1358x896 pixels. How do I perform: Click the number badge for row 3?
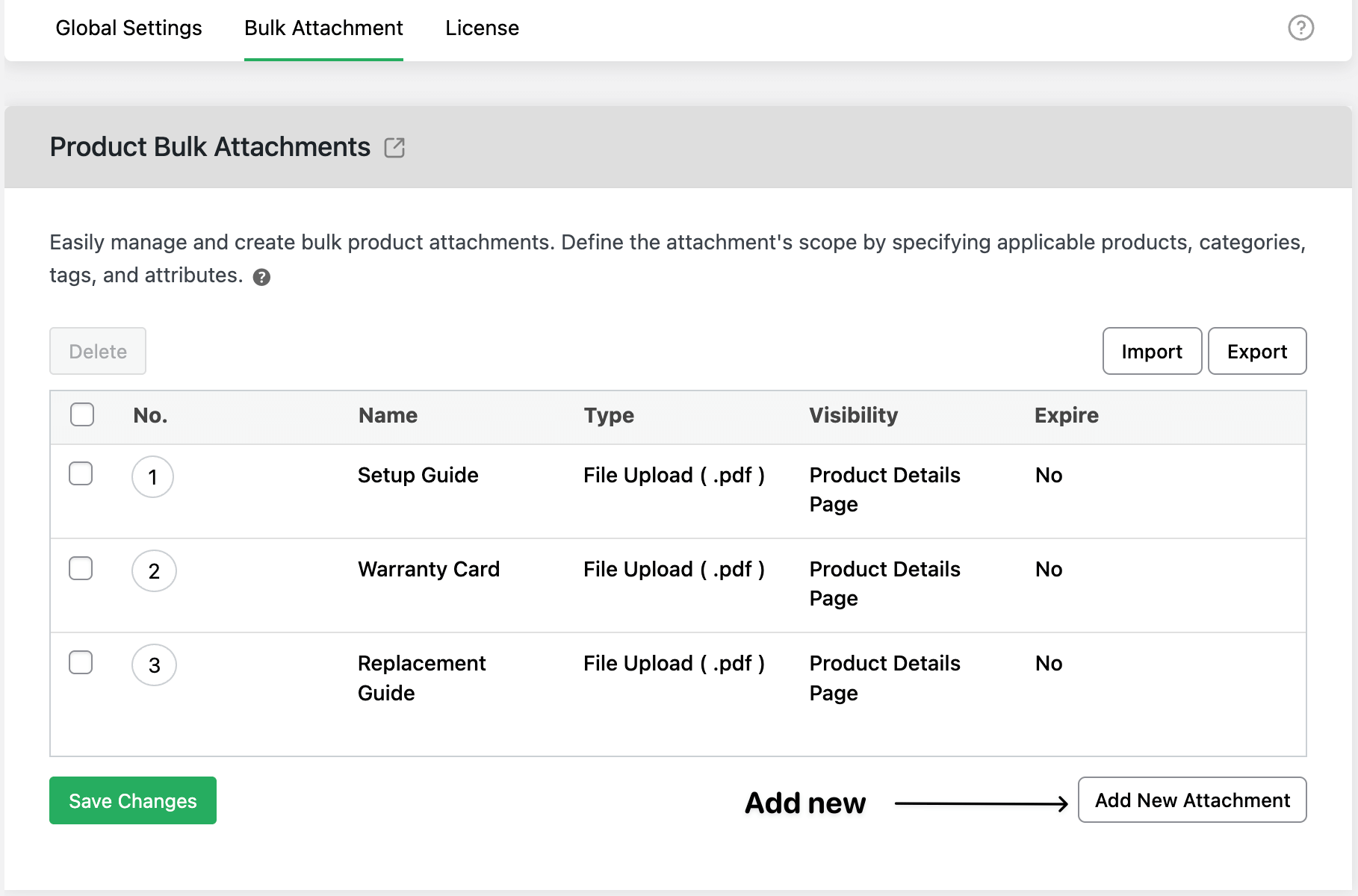154,665
